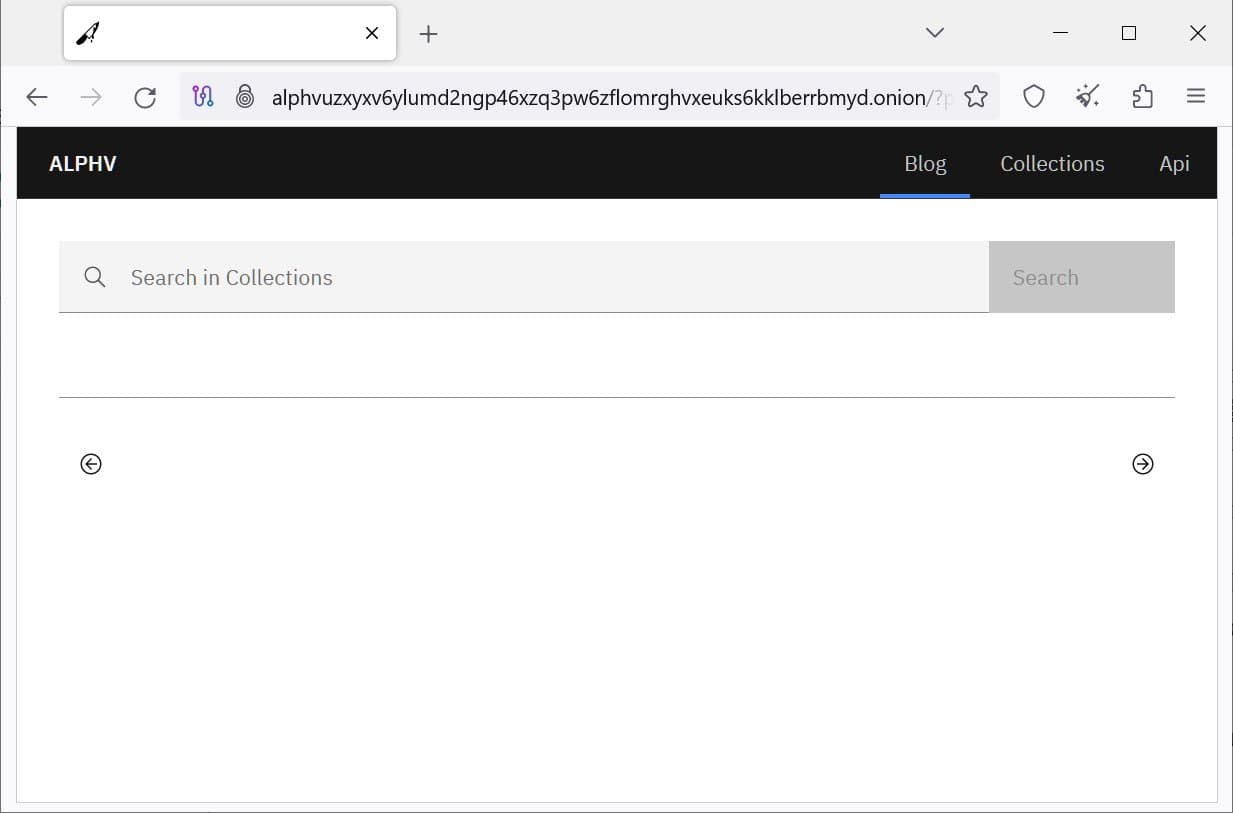Open the shield security level settings

[x=1033, y=96]
